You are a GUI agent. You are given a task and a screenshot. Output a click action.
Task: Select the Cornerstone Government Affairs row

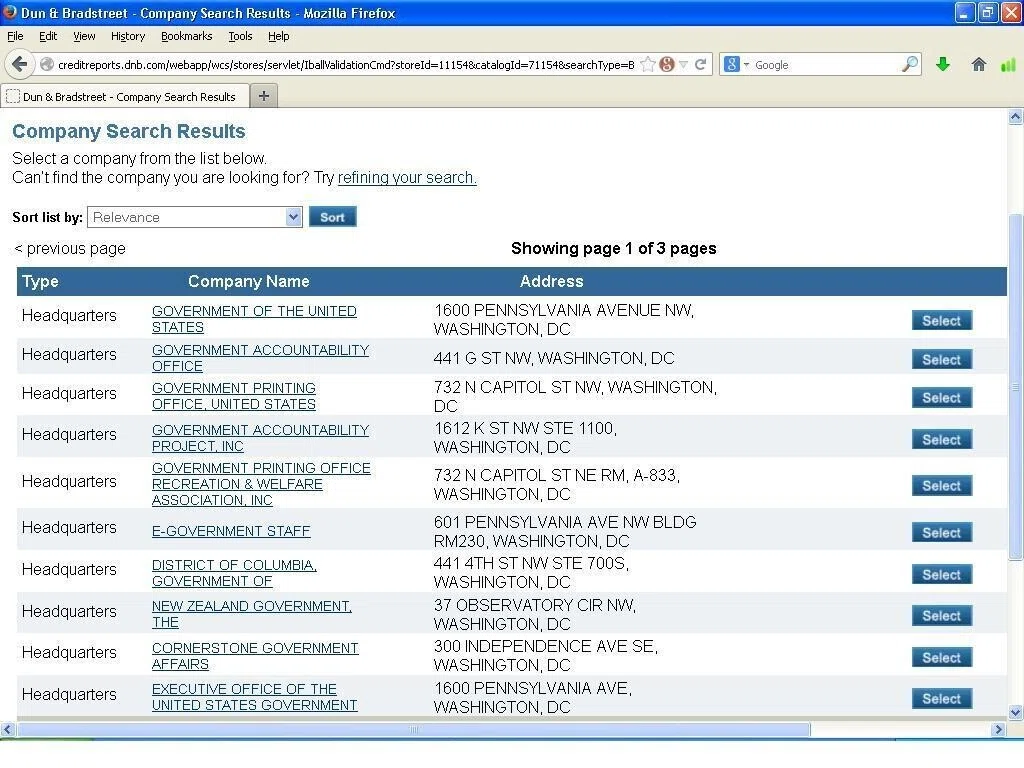[x=942, y=658]
